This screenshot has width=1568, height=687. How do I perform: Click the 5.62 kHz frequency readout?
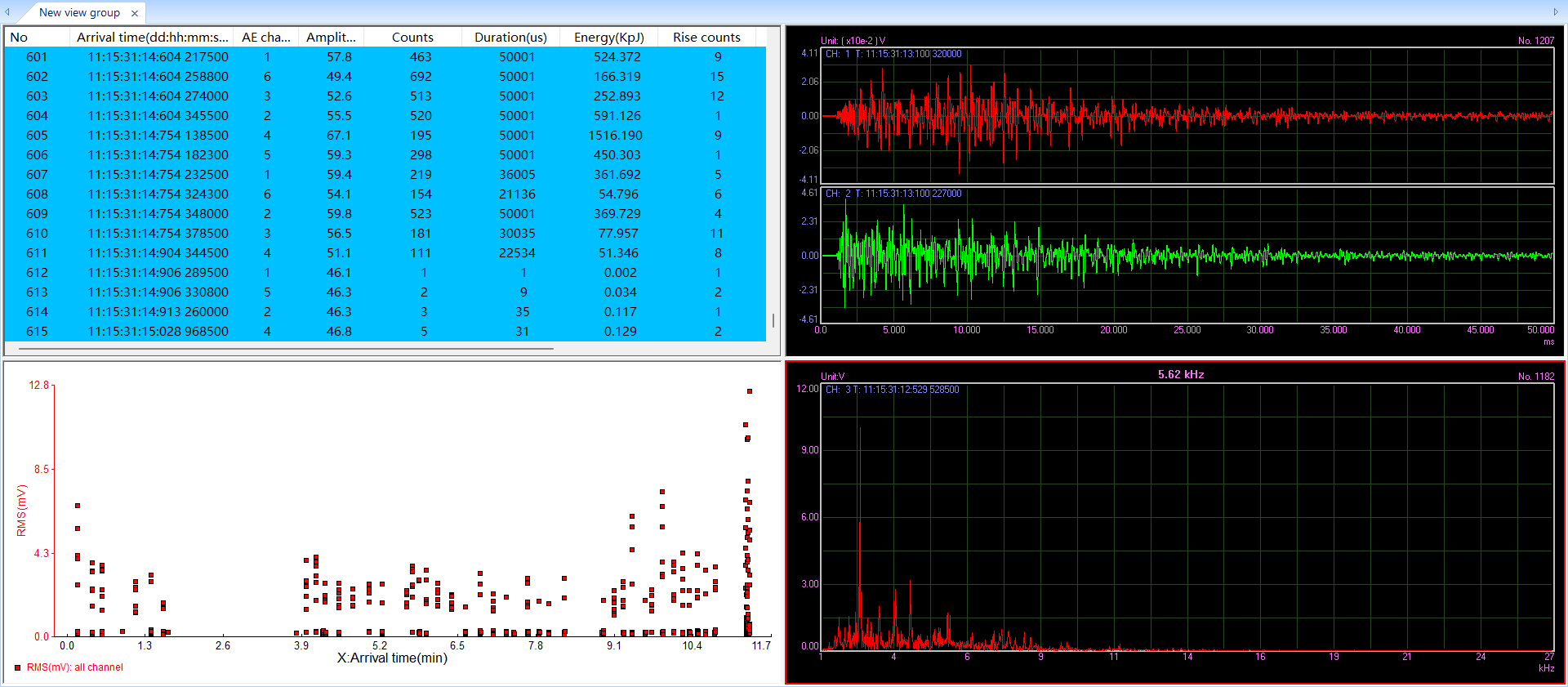click(1181, 374)
